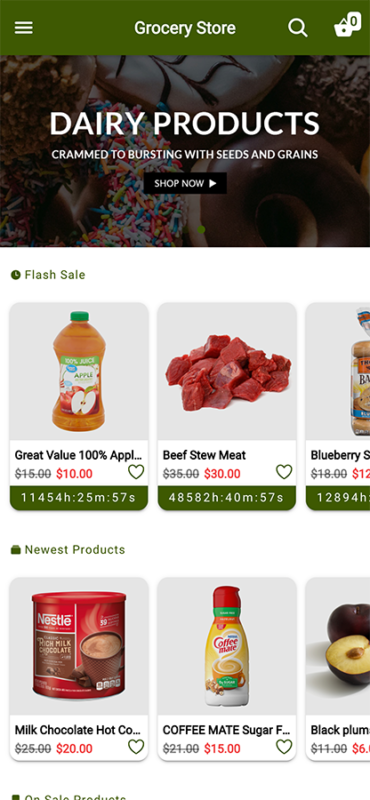Open the Nestle hot chocolate image
This screenshot has width=370, height=800.
pos(79,646)
